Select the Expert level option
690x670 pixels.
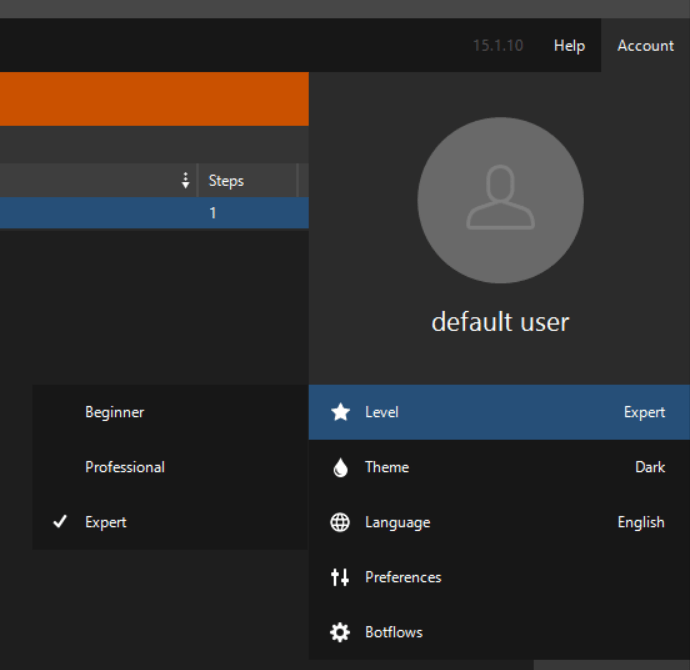(106, 522)
